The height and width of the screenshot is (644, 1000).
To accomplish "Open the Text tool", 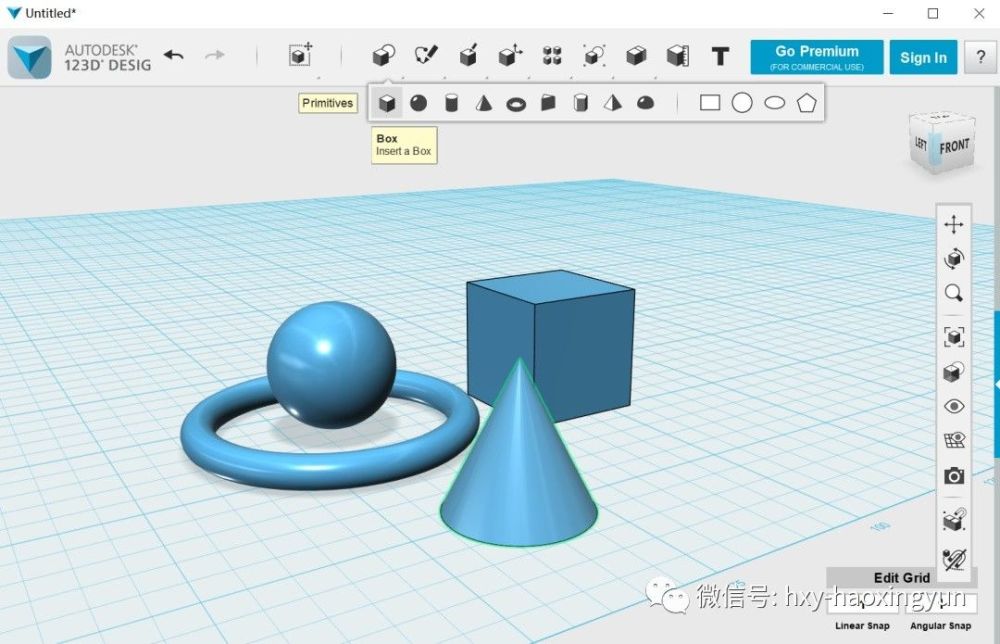I will click(x=720, y=57).
